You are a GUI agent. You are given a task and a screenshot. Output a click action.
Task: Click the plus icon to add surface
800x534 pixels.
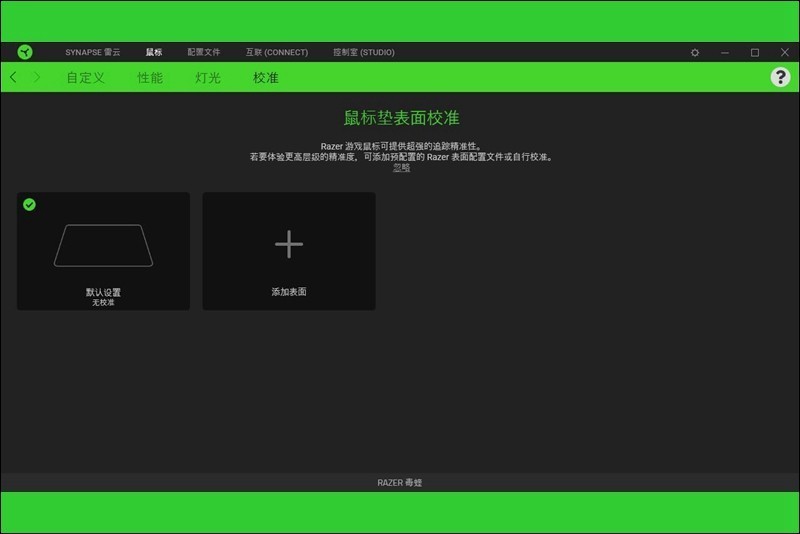pos(289,244)
